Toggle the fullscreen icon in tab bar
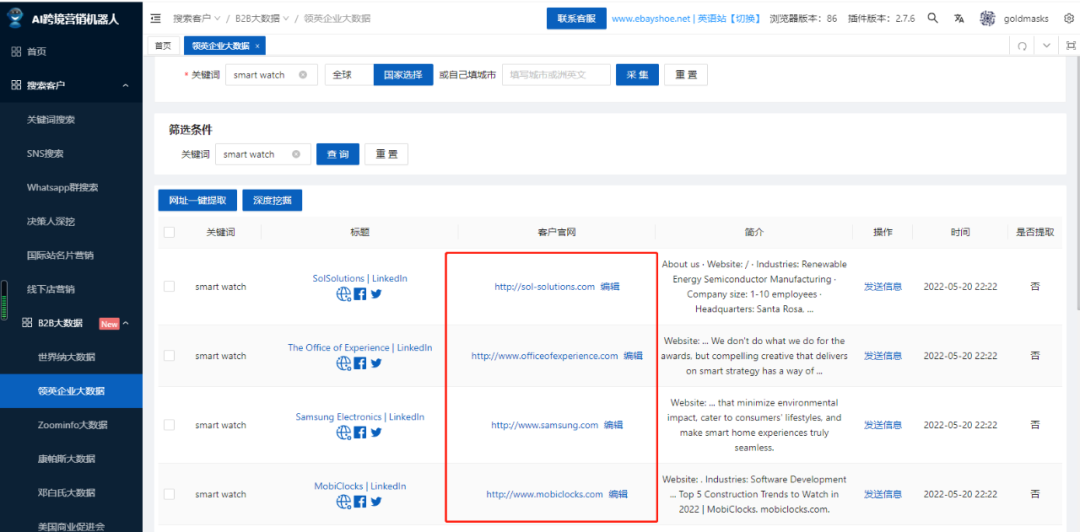This screenshot has height=532, width=1080. [1070, 45]
